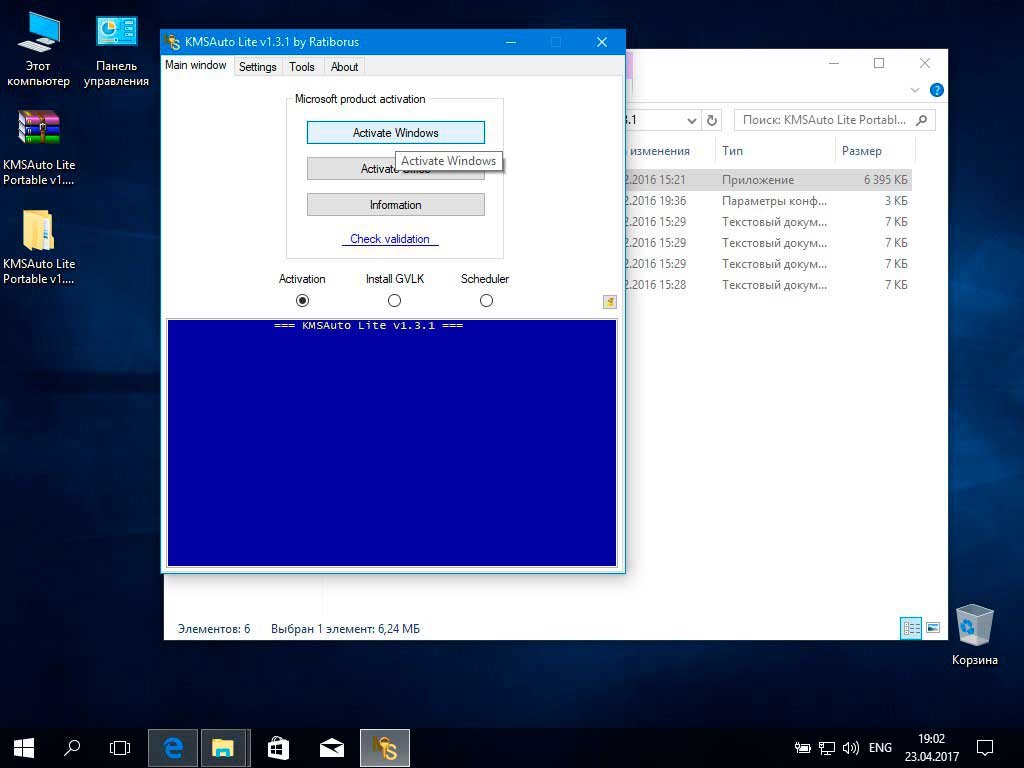Switch input language ENG indicator
This screenshot has width=1024, height=768.
click(x=880, y=748)
